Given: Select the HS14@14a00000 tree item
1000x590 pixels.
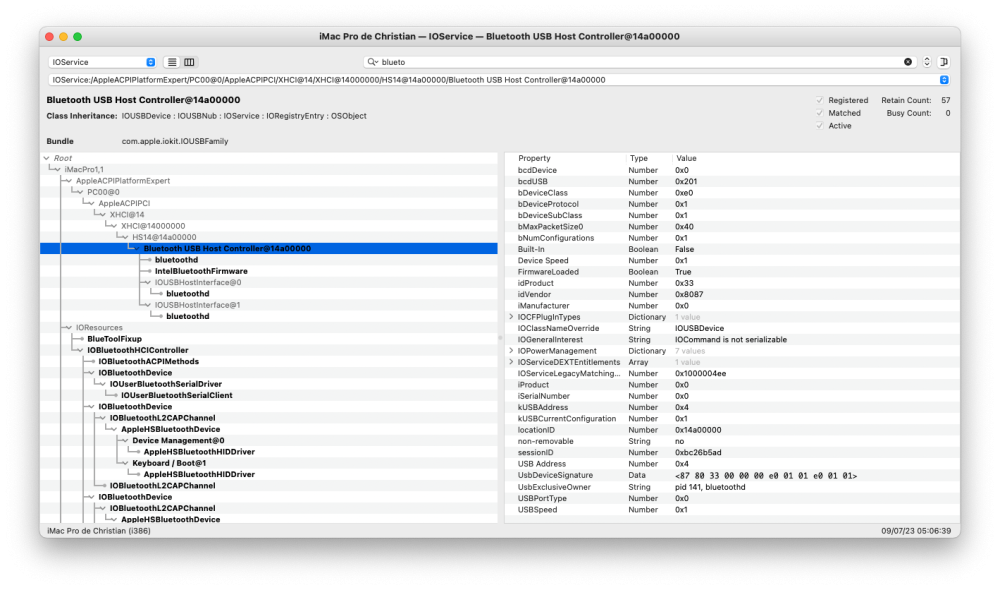Looking at the screenshot, I should pyautogui.click(x=164, y=237).
